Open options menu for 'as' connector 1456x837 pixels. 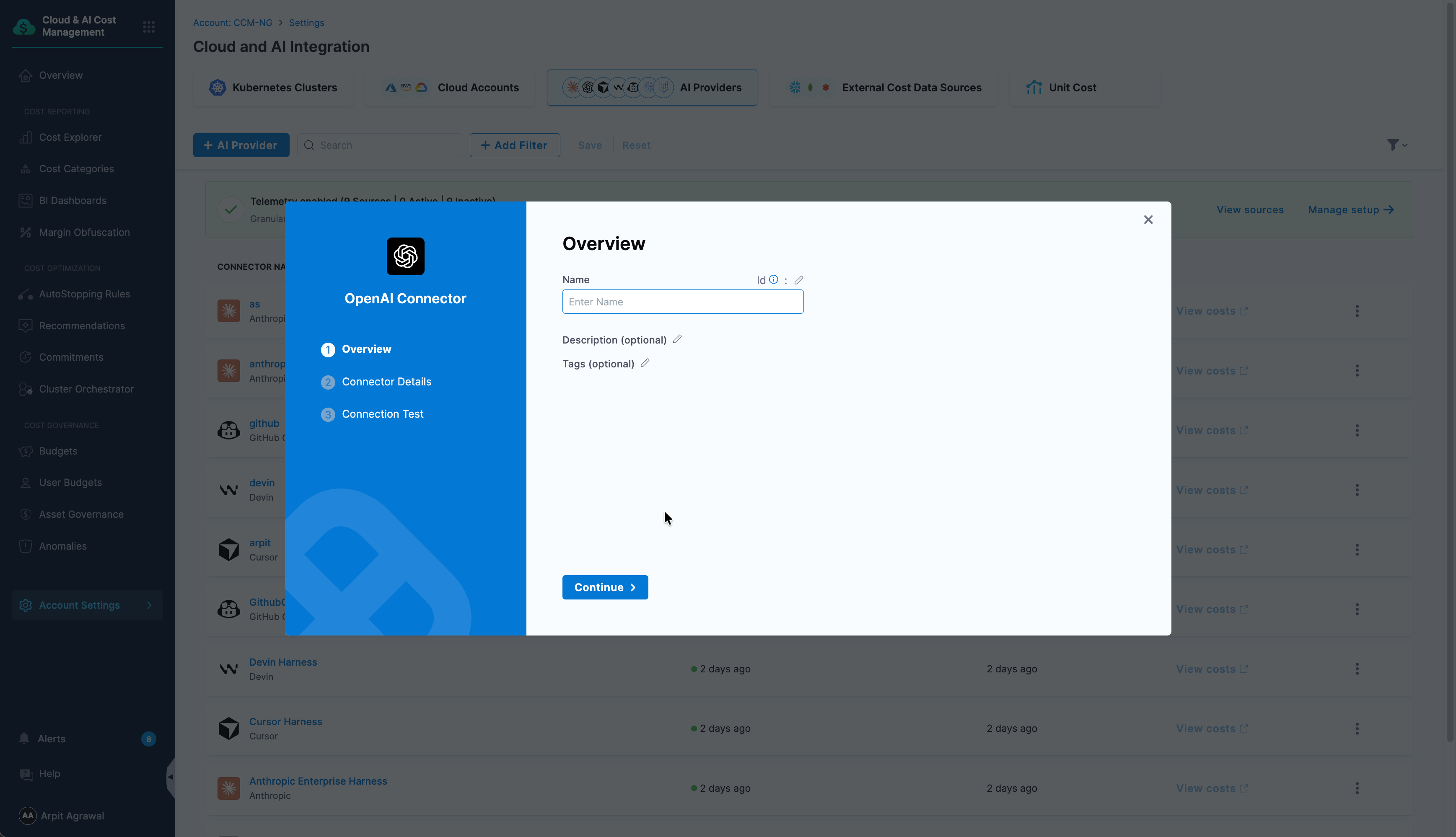pyautogui.click(x=1357, y=311)
